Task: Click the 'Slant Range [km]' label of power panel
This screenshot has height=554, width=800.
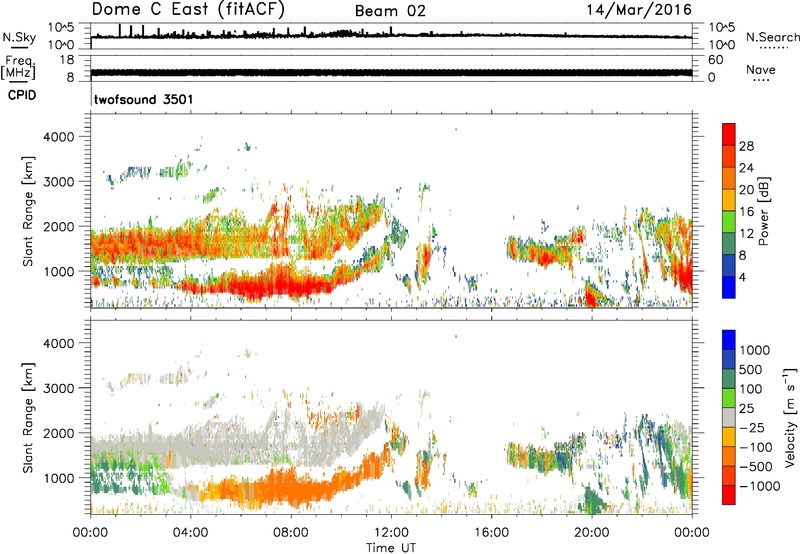Action: [x=28, y=211]
